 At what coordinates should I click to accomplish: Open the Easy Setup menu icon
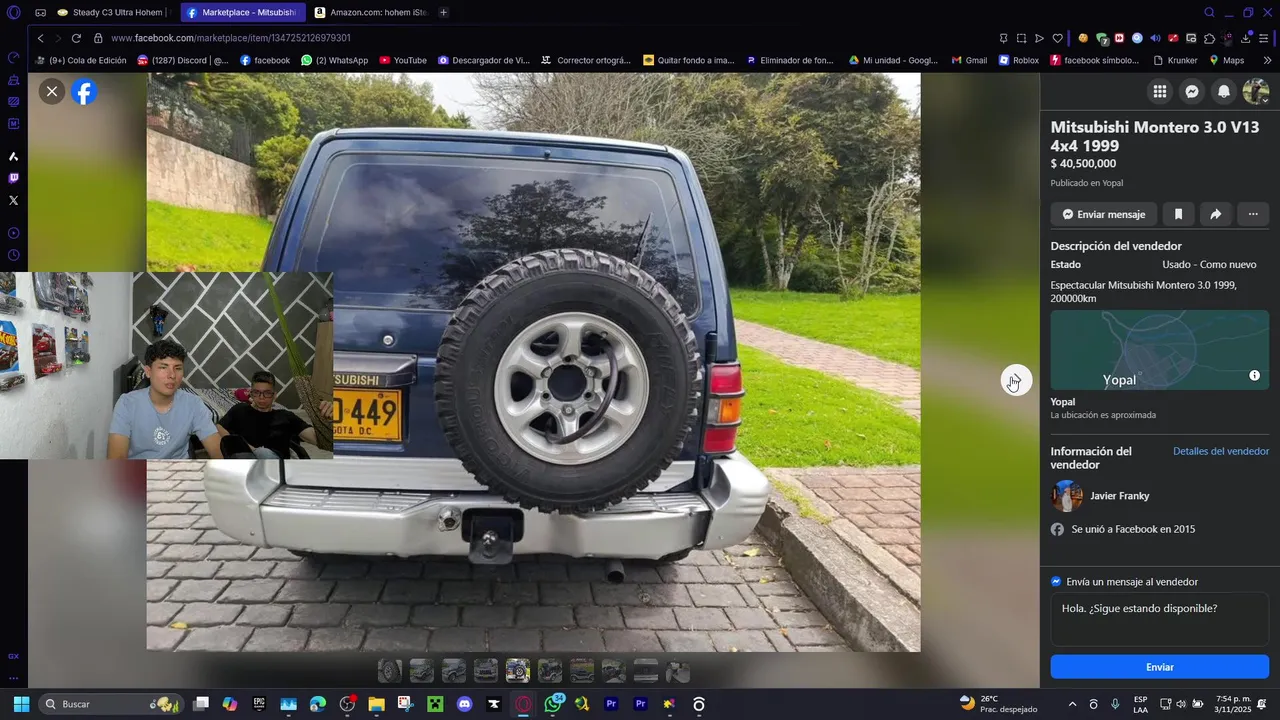(1265, 38)
